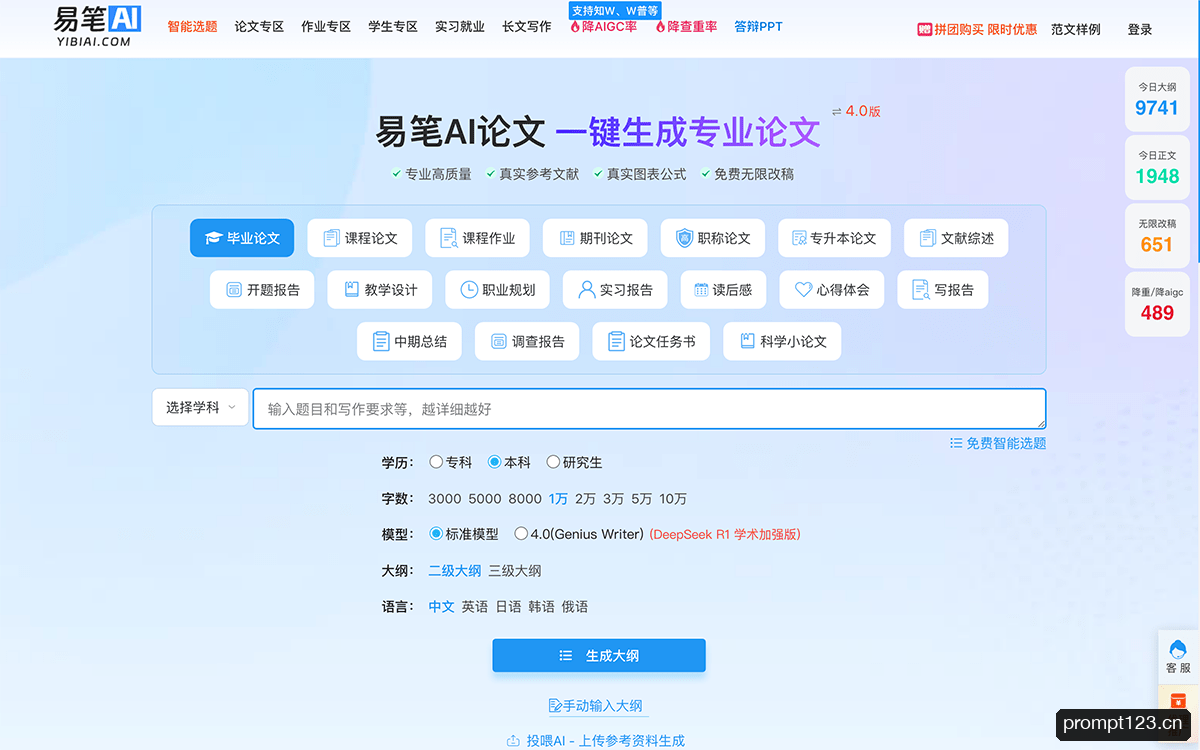Screen dimensions: 1200x750
Task: Switch version via the 4.0版 toggle
Action: (856, 111)
